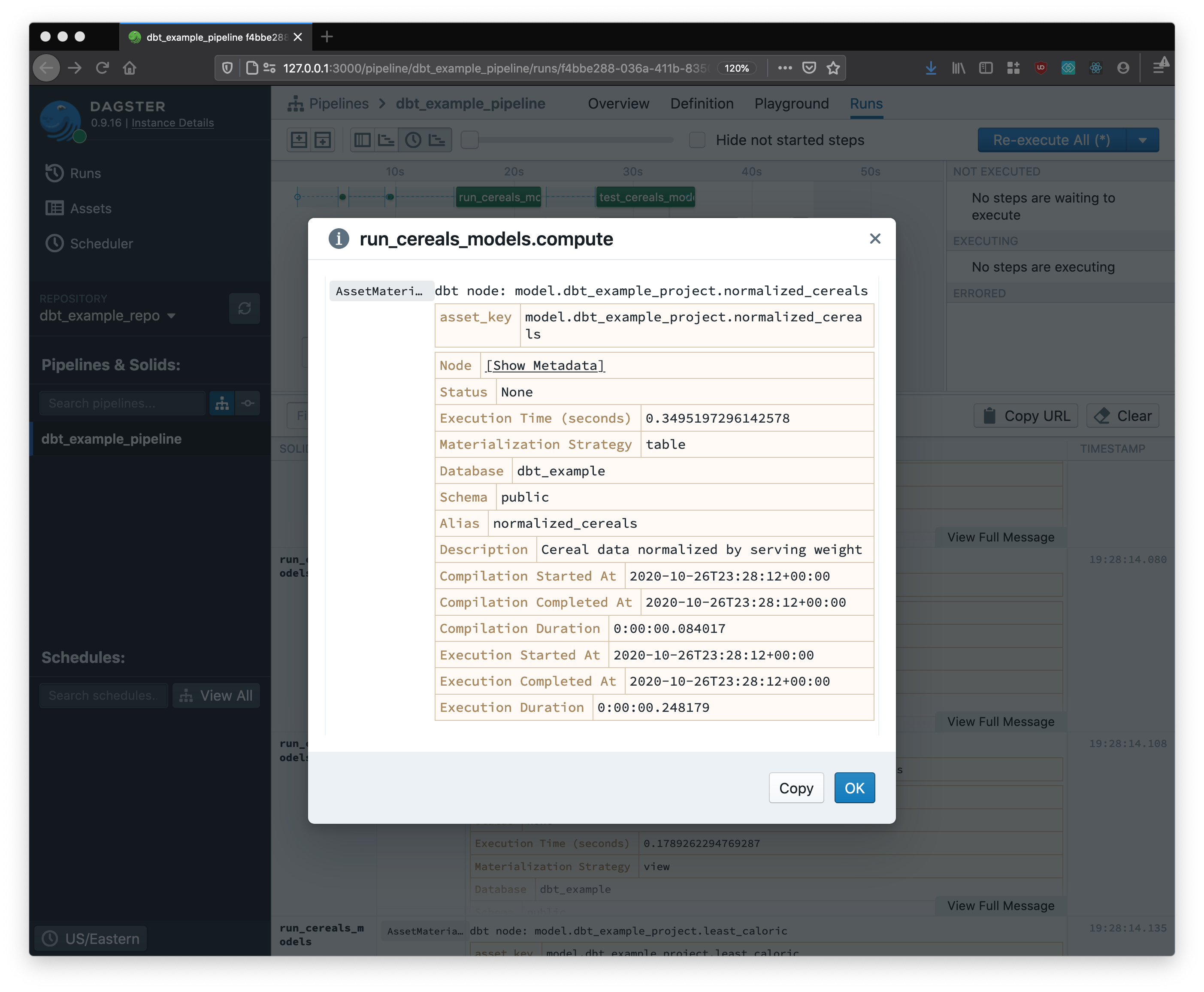Image resolution: width=1204 pixels, height=992 pixels.
Task: Switch to the Overview tab
Action: point(618,103)
